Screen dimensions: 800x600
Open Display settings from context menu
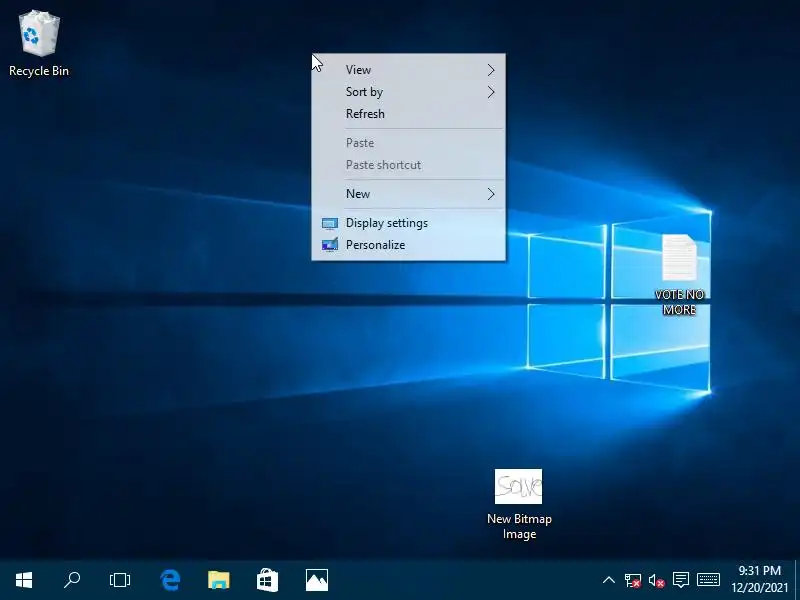click(409, 223)
